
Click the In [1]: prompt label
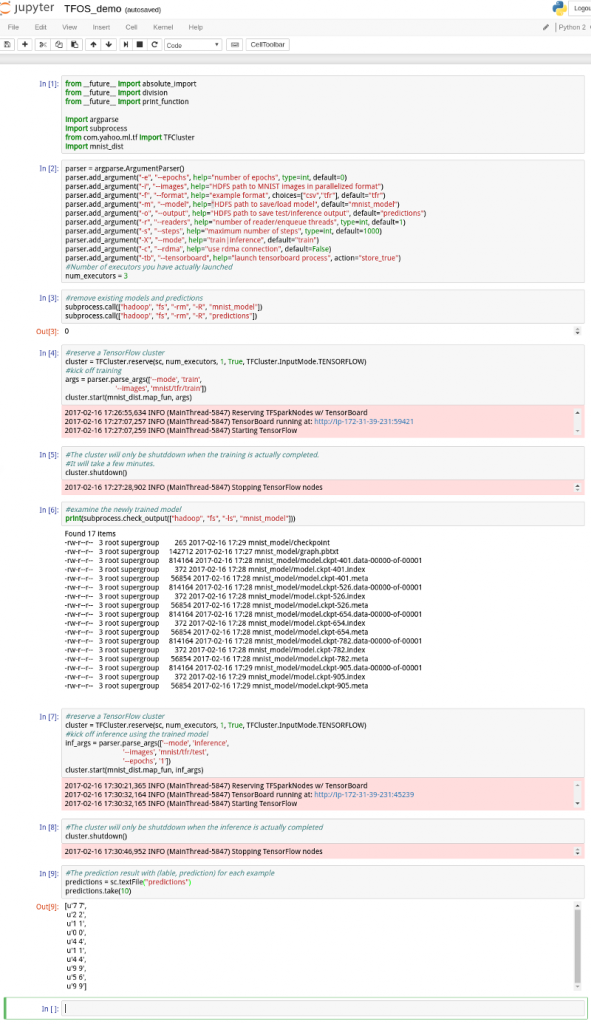coord(48,84)
